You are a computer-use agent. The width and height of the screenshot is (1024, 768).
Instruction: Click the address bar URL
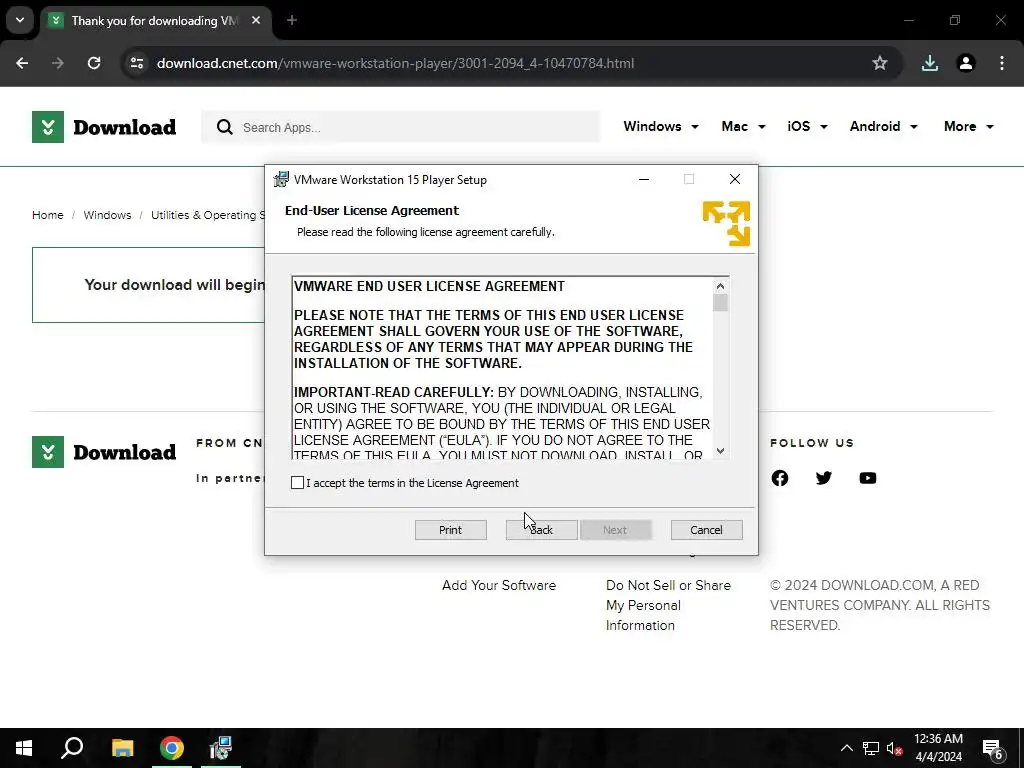[x=395, y=63]
